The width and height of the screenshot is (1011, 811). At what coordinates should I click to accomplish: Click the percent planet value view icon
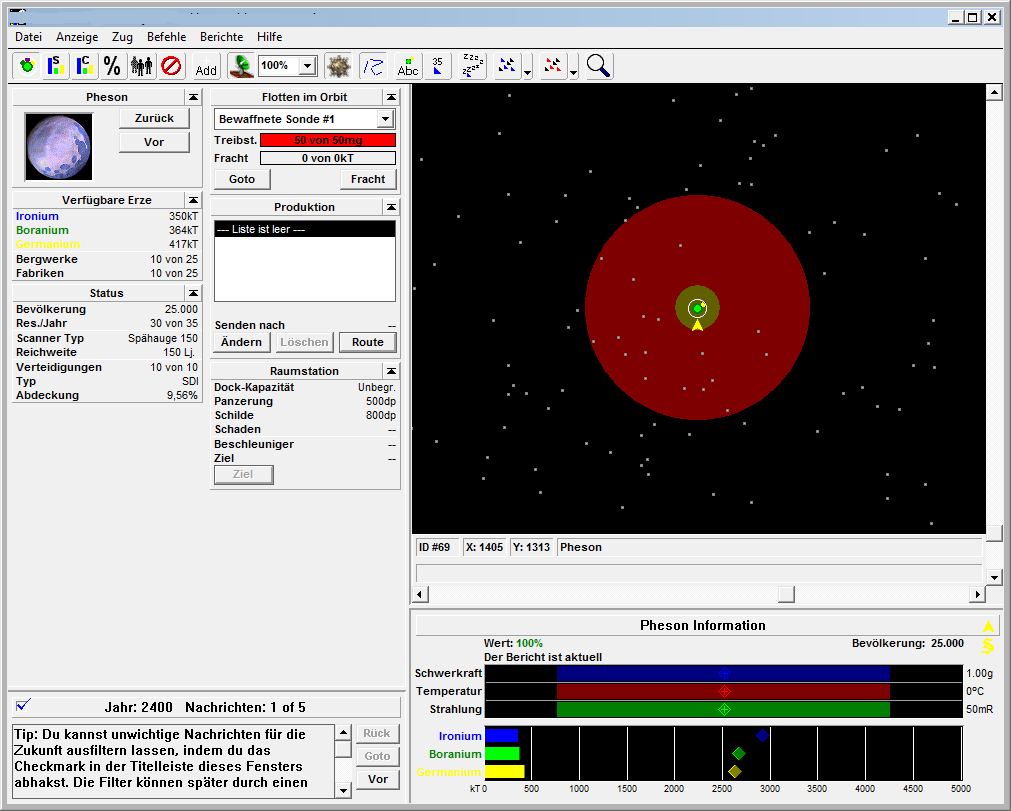coord(112,66)
